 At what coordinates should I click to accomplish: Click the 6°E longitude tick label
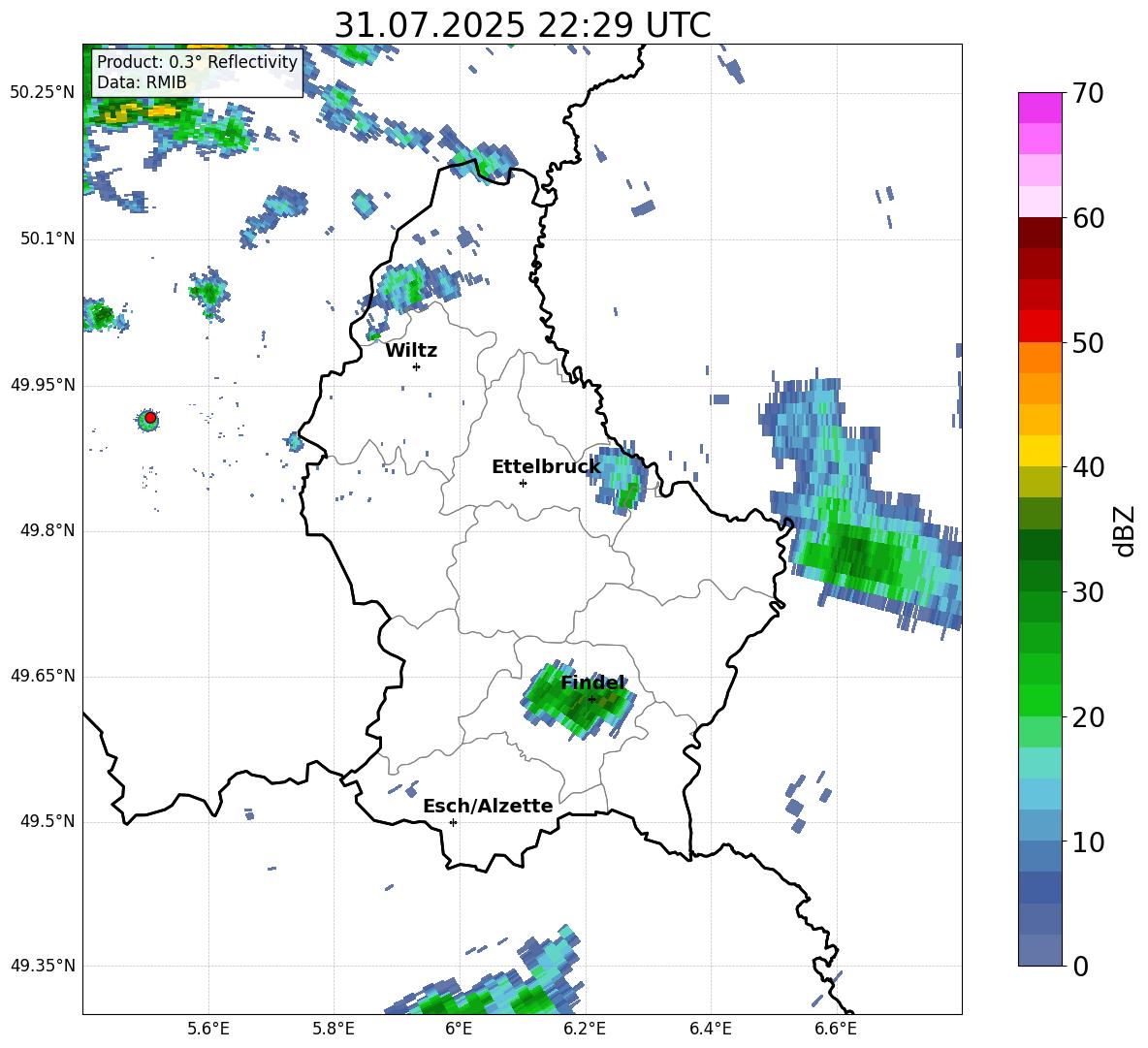coord(459,1029)
